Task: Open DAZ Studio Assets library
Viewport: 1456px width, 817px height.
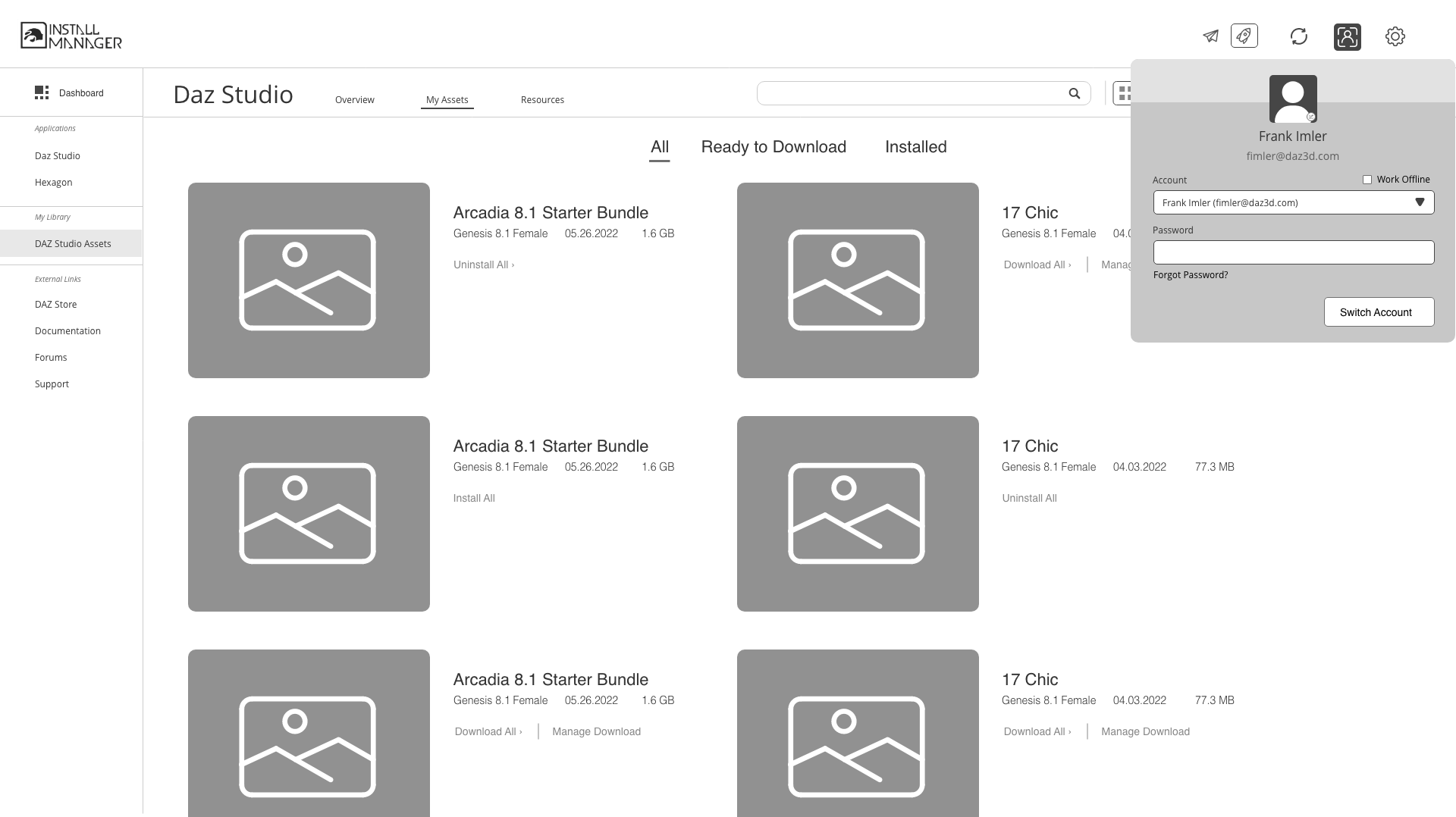Action: [71, 243]
